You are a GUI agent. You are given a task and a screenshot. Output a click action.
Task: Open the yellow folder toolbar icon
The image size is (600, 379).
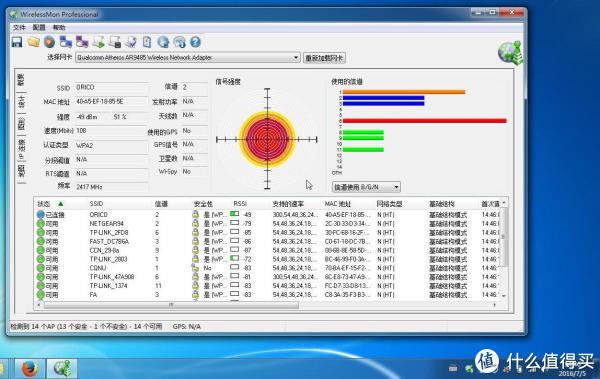33,42
